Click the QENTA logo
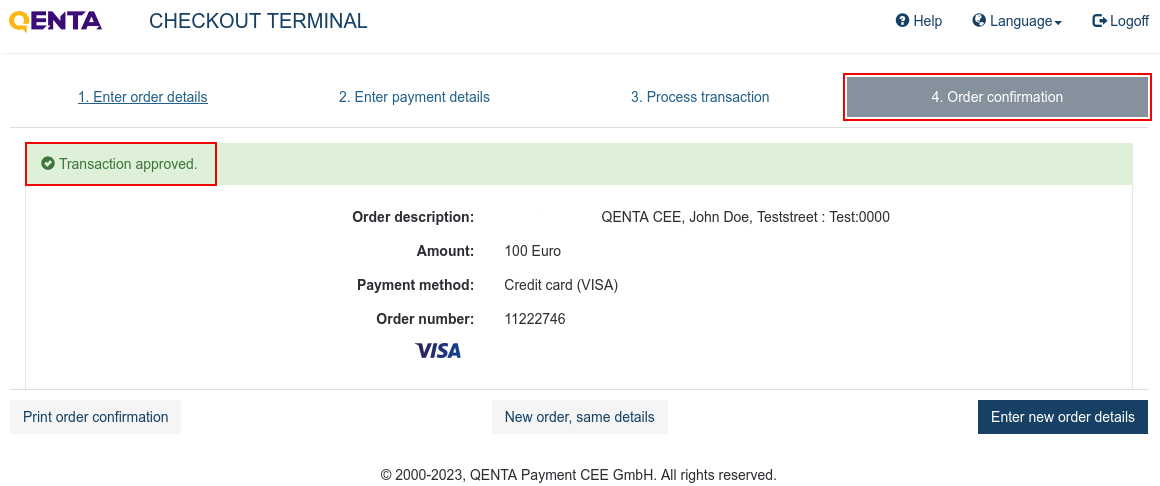The image size is (1160, 486). pyautogui.click(x=55, y=21)
